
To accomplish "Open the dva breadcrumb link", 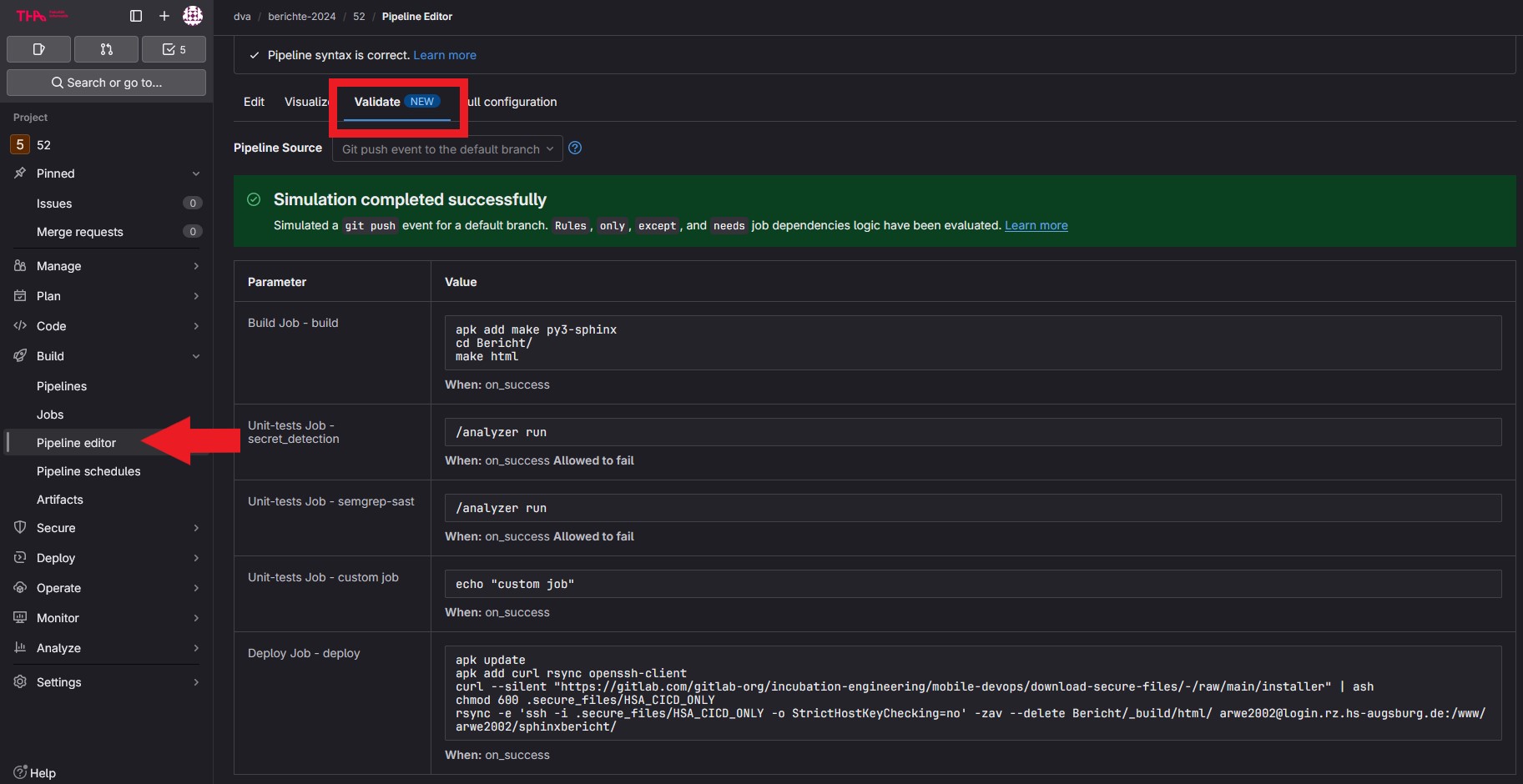I will 242,16.
